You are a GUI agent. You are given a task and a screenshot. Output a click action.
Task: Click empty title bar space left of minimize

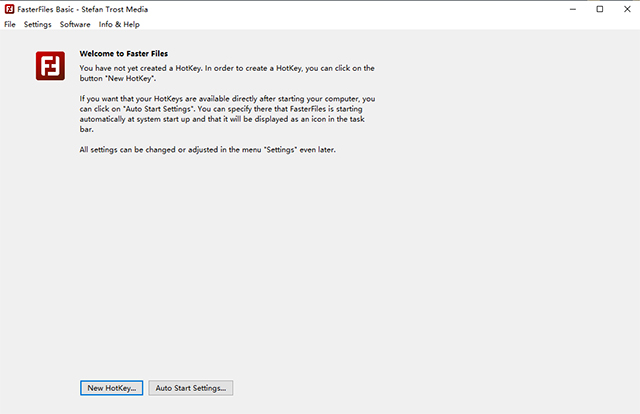coord(400,9)
